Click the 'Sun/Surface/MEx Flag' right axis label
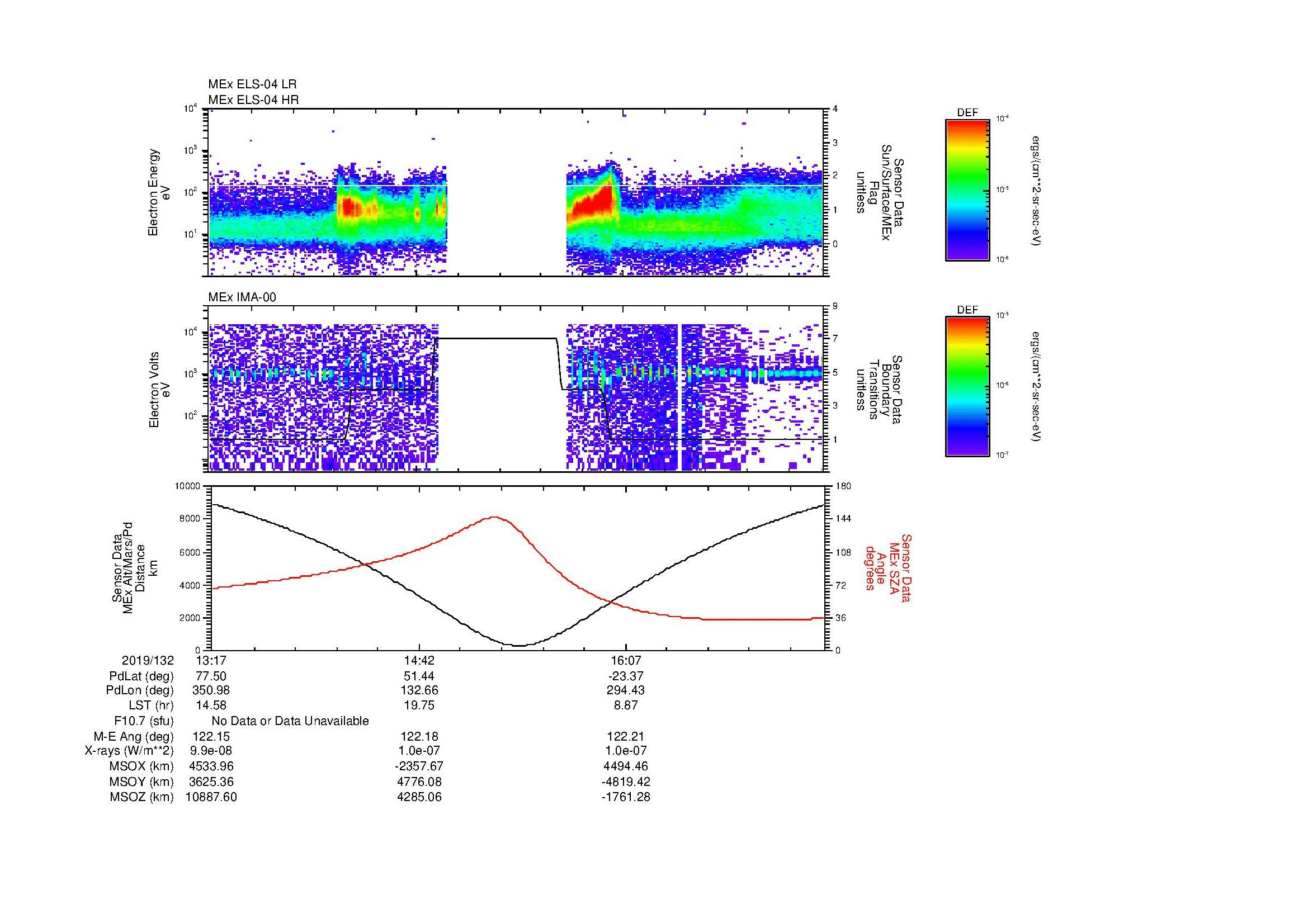The image size is (1308, 924). coord(879,192)
